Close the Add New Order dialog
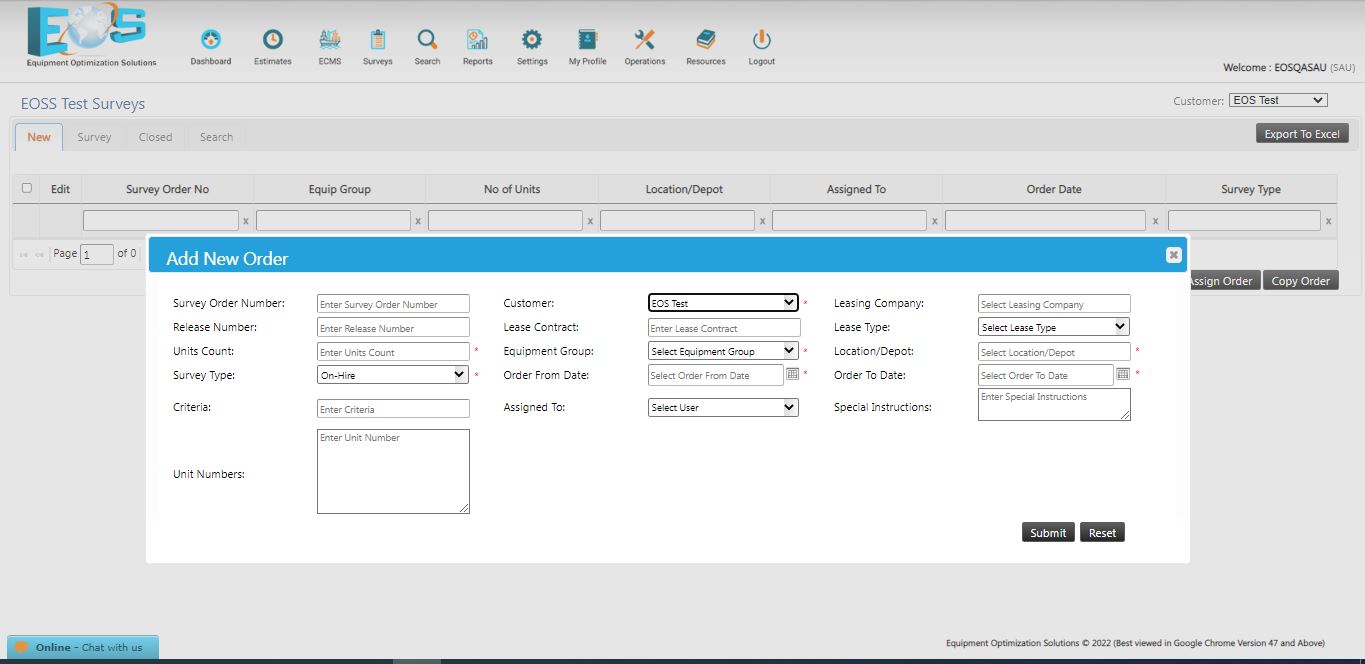The image size is (1365, 664). [x=1173, y=255]
